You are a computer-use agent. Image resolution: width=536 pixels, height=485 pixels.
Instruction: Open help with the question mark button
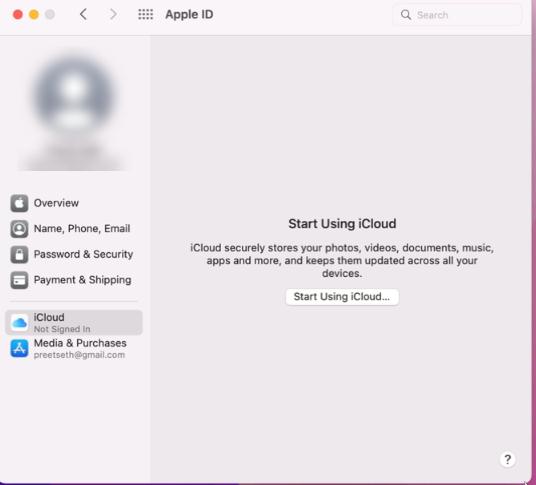[508, 459]
